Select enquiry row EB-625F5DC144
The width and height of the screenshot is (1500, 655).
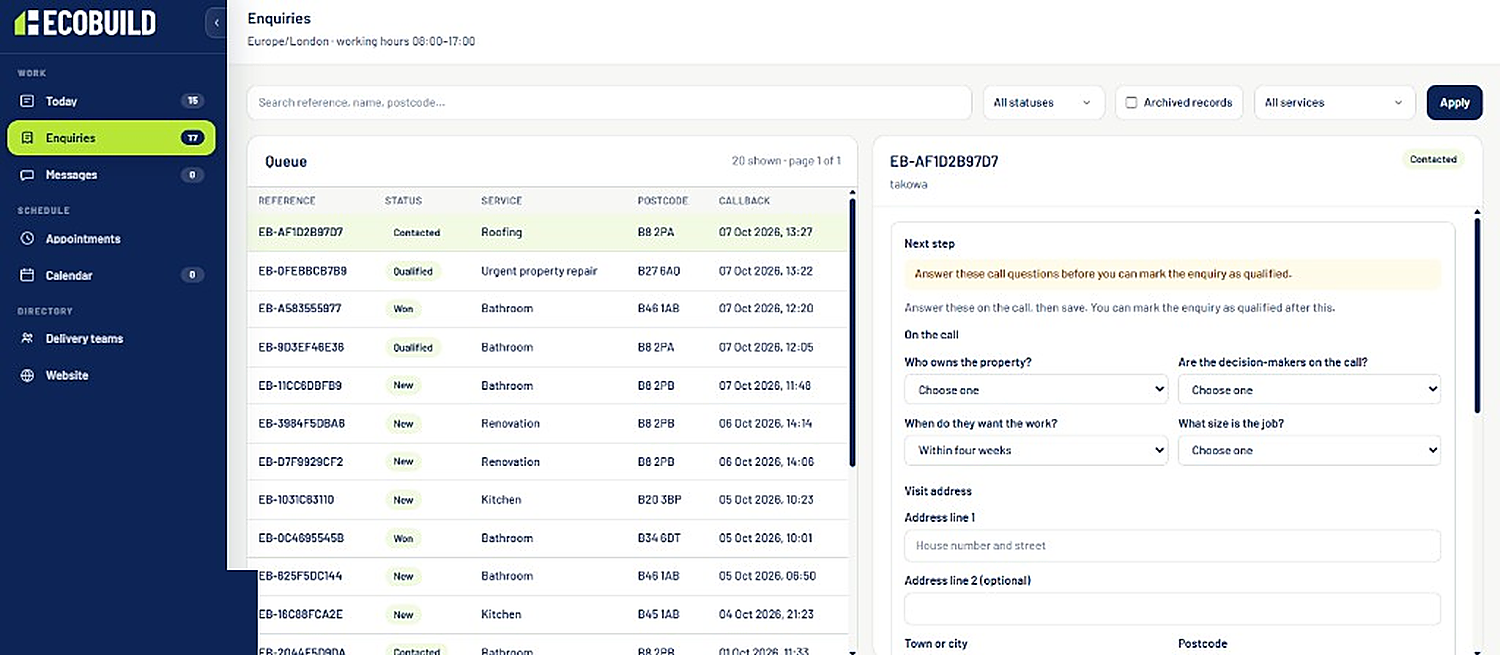(547, 576)
